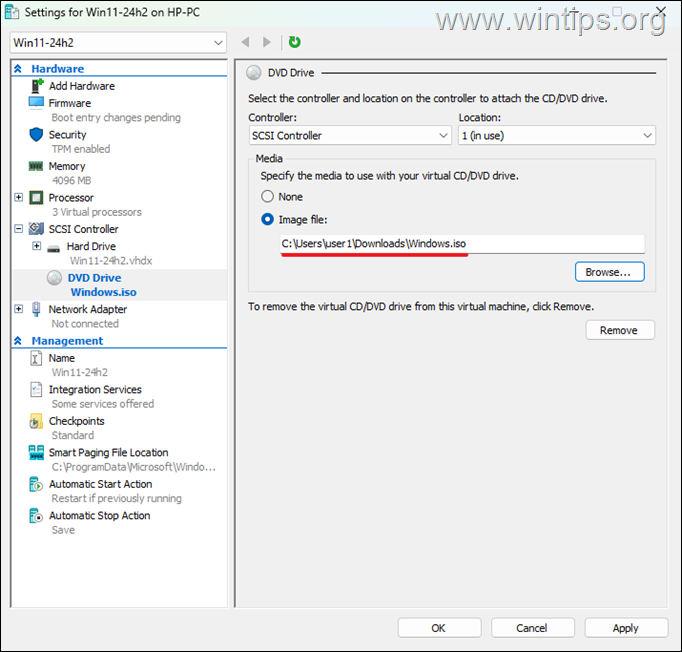Click the SCSI Controller icon
The image size is (682, 652).
36,229
